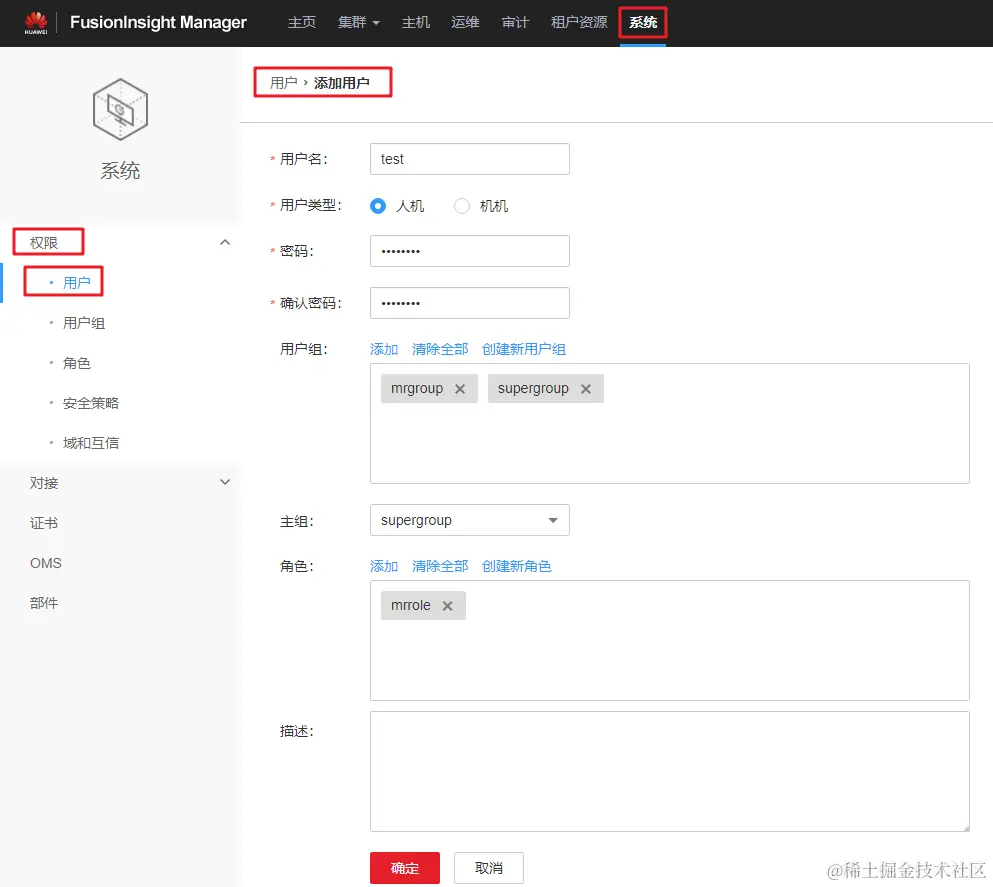Click the mrrole tag text

[410, 606]
